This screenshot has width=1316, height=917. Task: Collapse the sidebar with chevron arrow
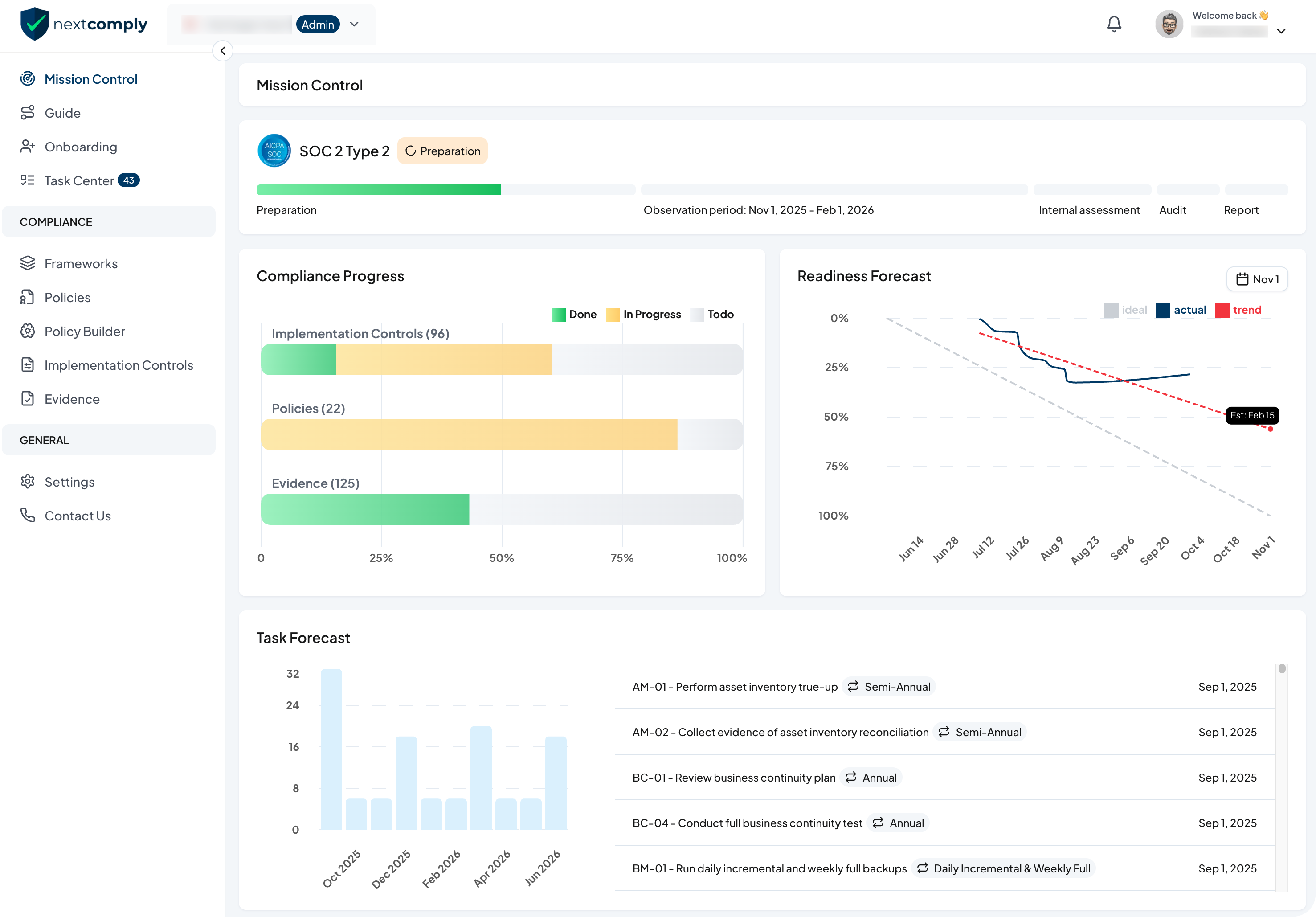(222, 50)
